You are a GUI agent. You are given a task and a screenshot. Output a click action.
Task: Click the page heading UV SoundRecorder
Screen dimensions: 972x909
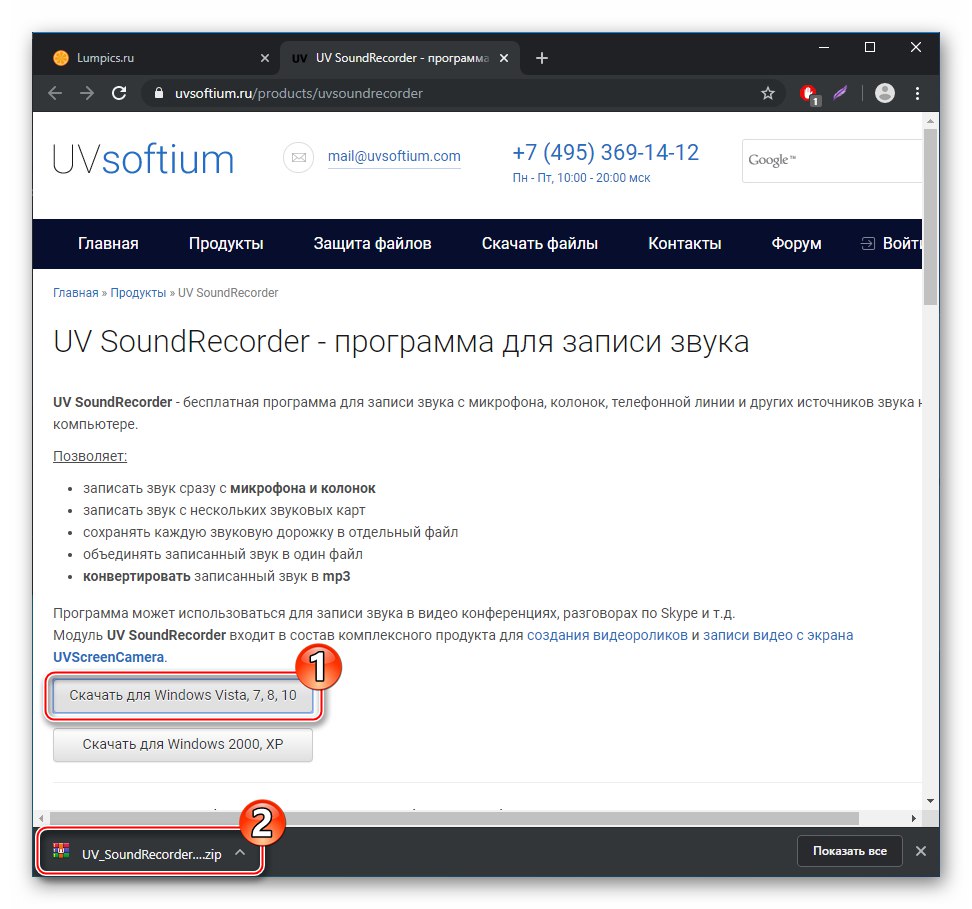(x=401, y=342)
